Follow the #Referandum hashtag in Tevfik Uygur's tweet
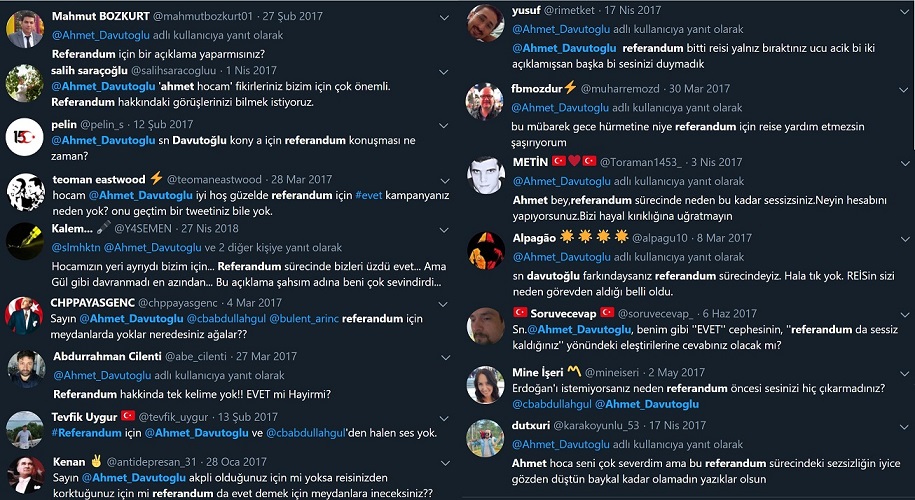This screenshot has height=500, width=915. tap(86, 433)
